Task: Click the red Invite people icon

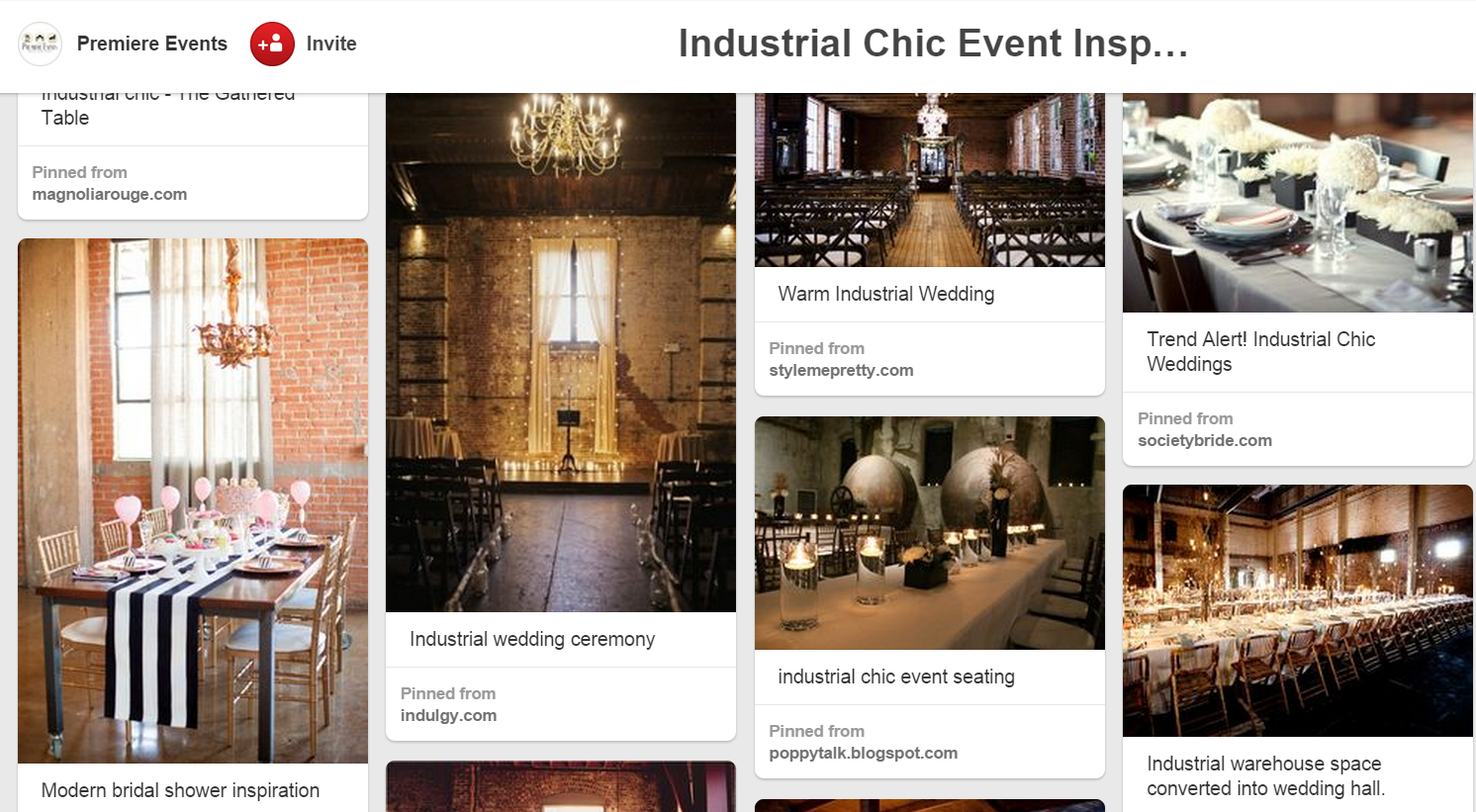Action: pyautogui.click(x=272, y=44)
